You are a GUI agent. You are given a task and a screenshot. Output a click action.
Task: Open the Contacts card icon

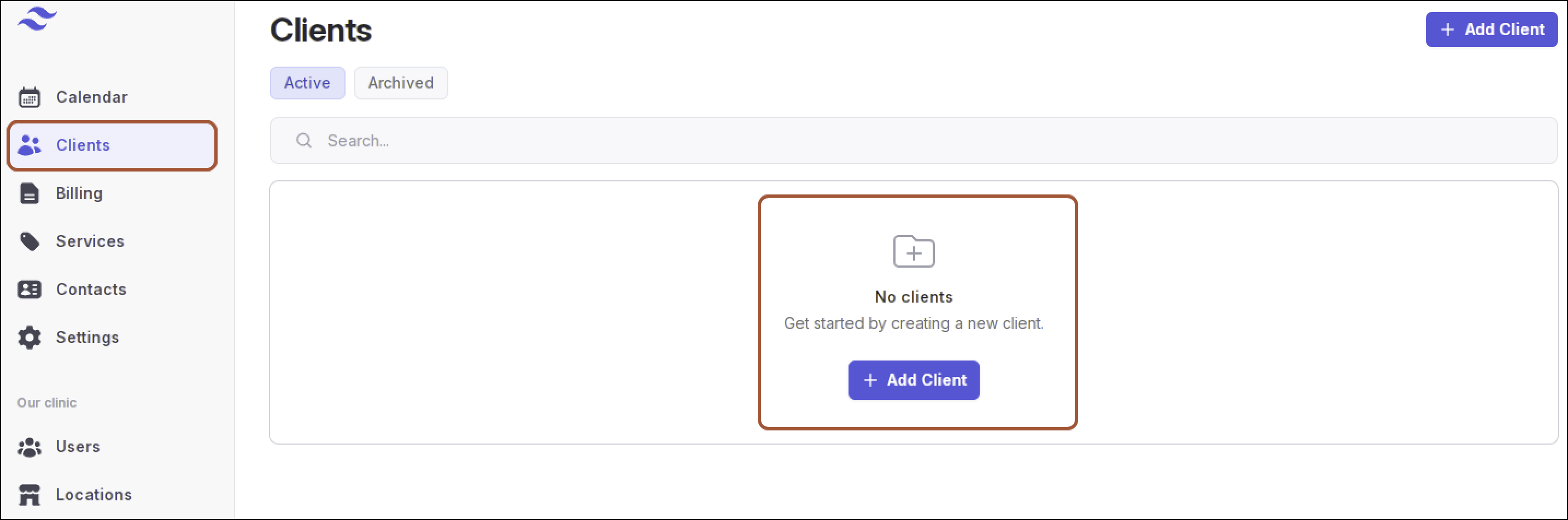click(29, 289)
